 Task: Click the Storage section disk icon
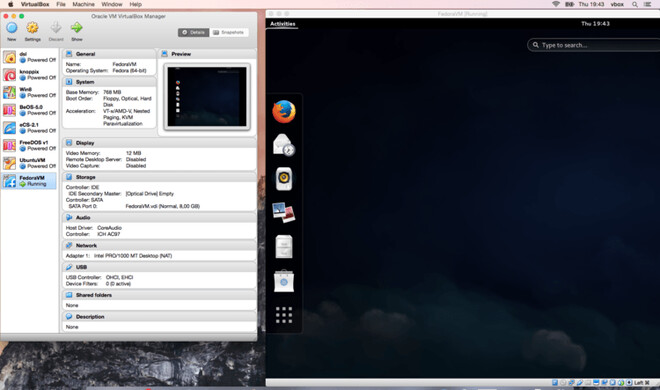pos(69,177)
